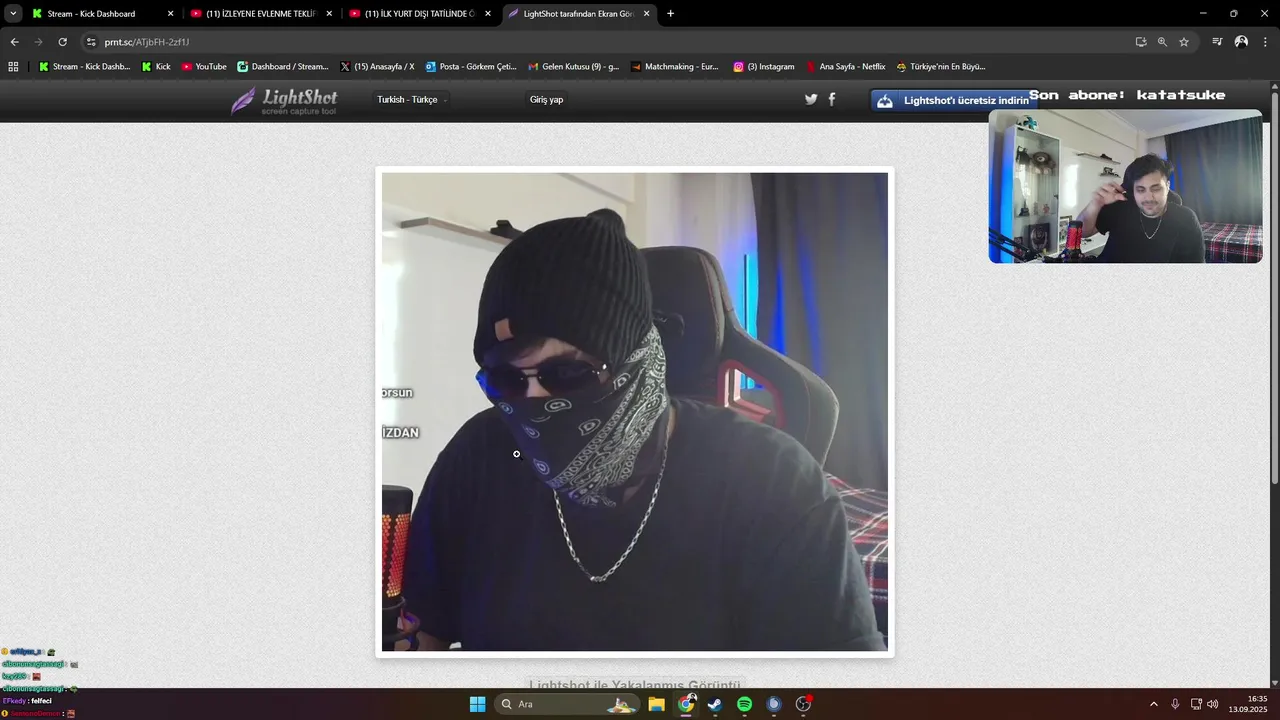Image resolution: width=1280 pixels, height=720 pixels.
Task: Show hidden system tray icons chevron
Action: [x=1153, y=704]
